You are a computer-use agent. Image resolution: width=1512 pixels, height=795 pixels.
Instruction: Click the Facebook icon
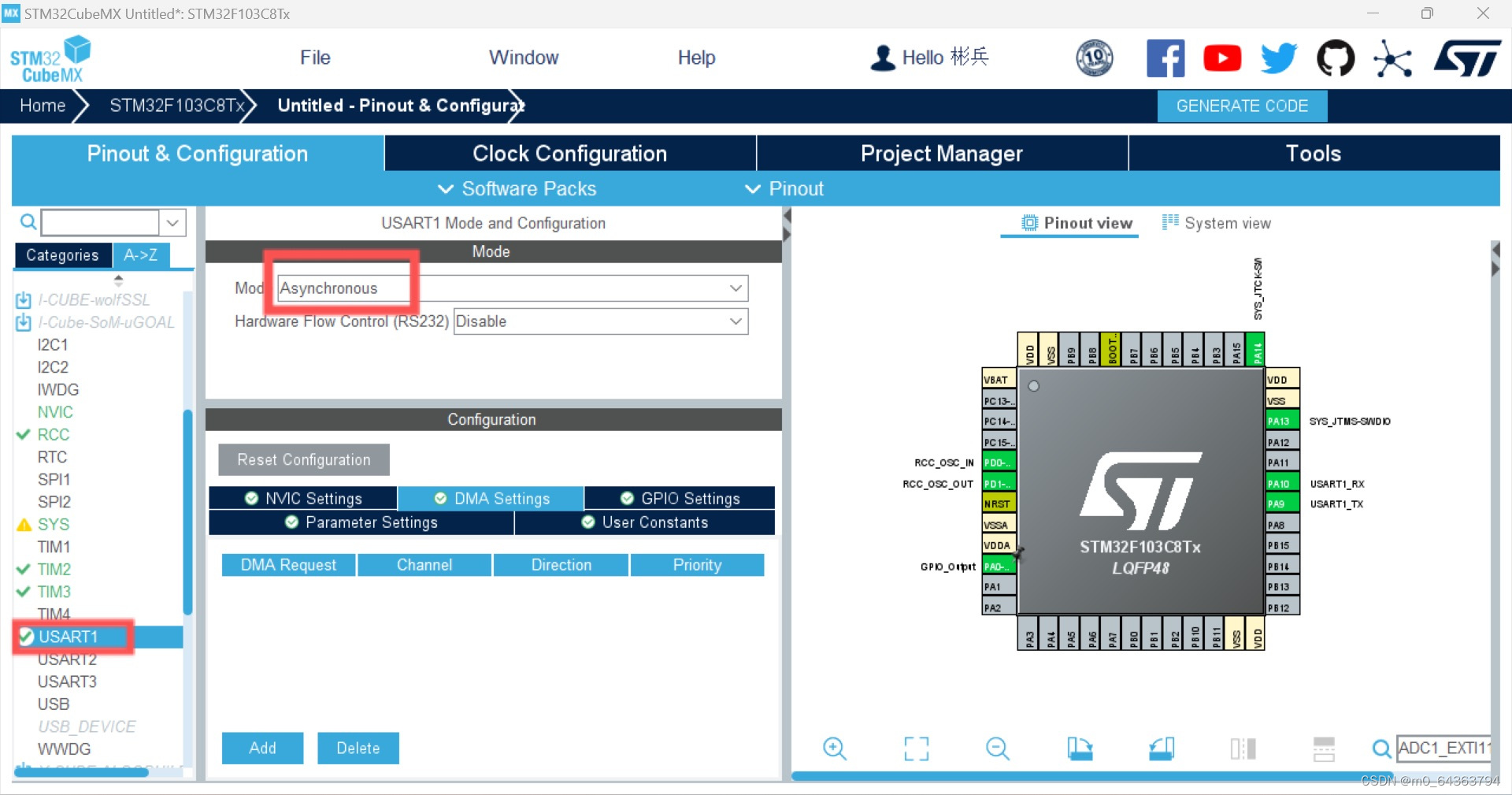tap(1165, 58)
